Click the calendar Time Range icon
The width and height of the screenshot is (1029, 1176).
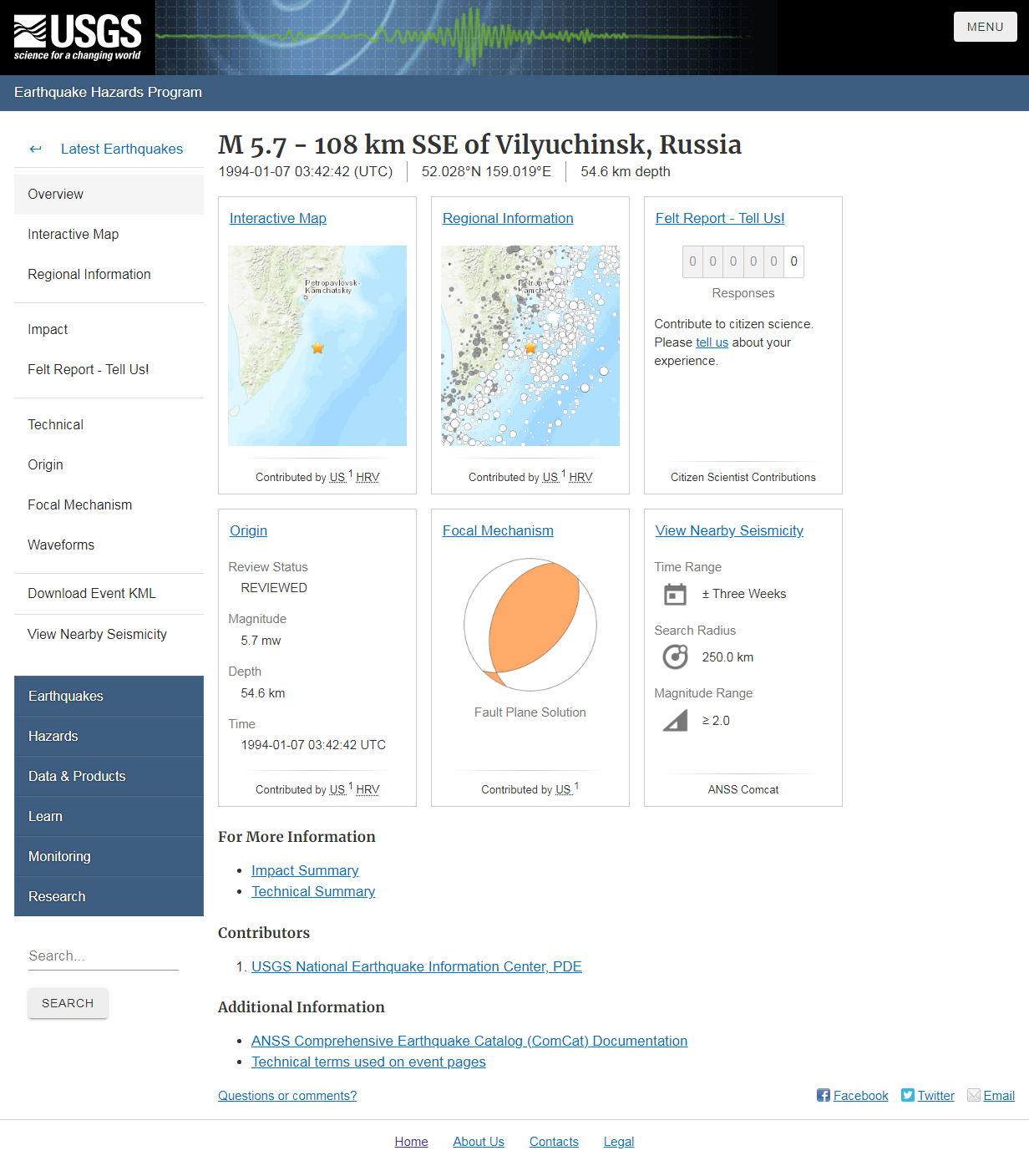coord(675,594)
